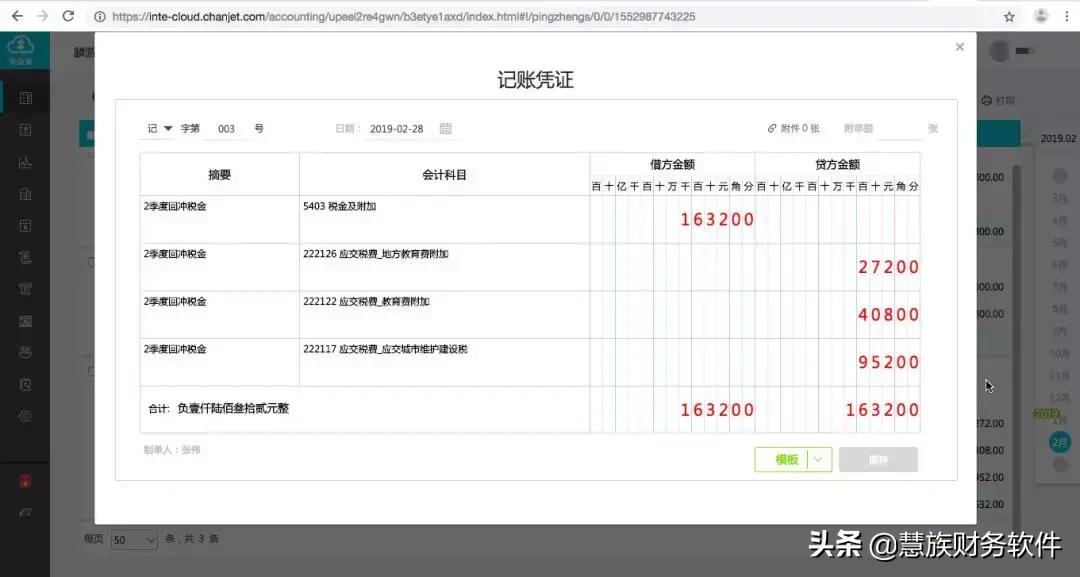
Task: Click the browser profile avatar icon
Action: click(x=1040, y=16)
